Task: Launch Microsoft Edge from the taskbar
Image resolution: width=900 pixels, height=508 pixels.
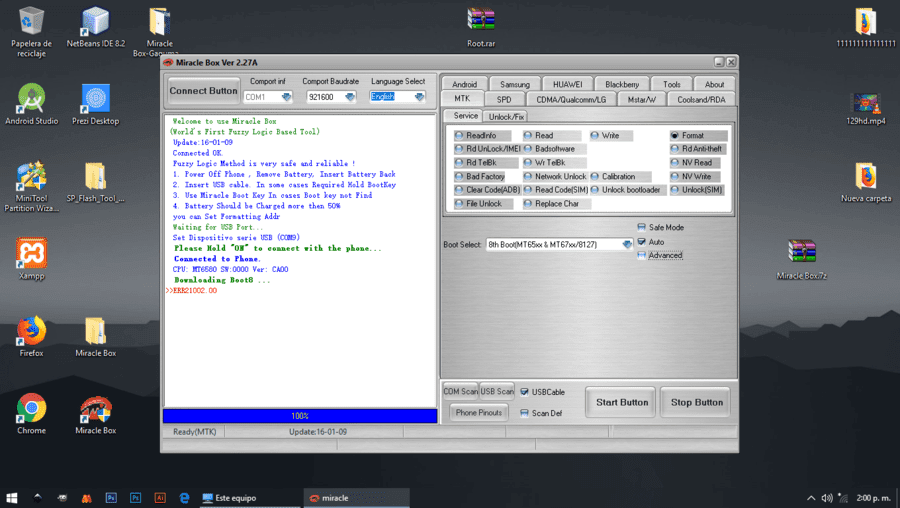Action: (184, 498)
